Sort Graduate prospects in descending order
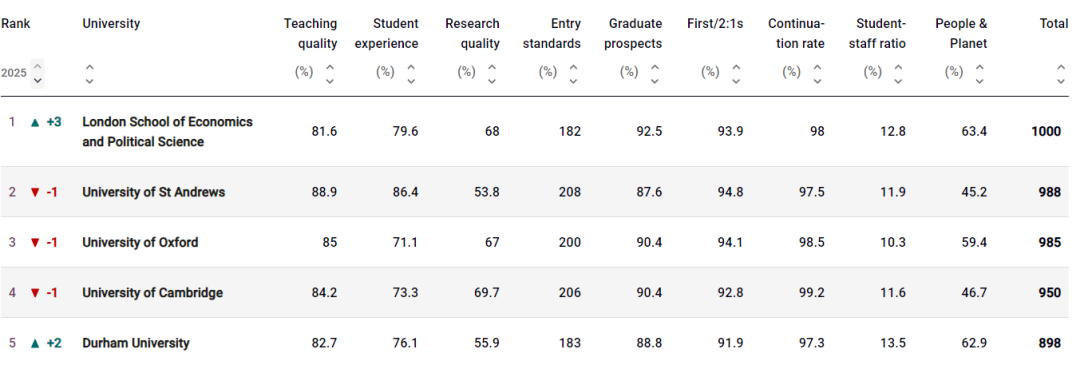This screenshot has height=365, width=1080. click(654, 81)
